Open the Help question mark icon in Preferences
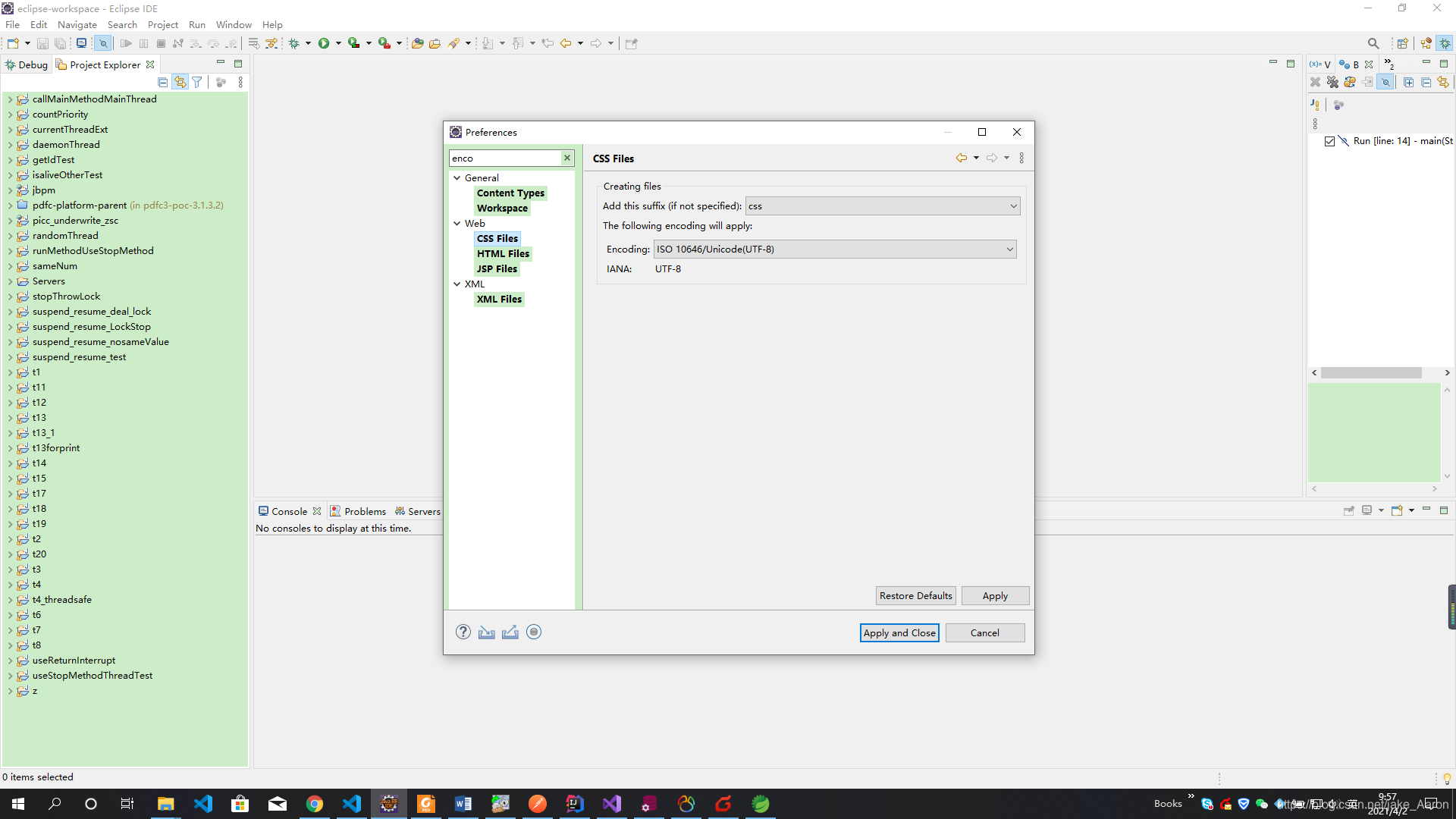 point(463,632)
